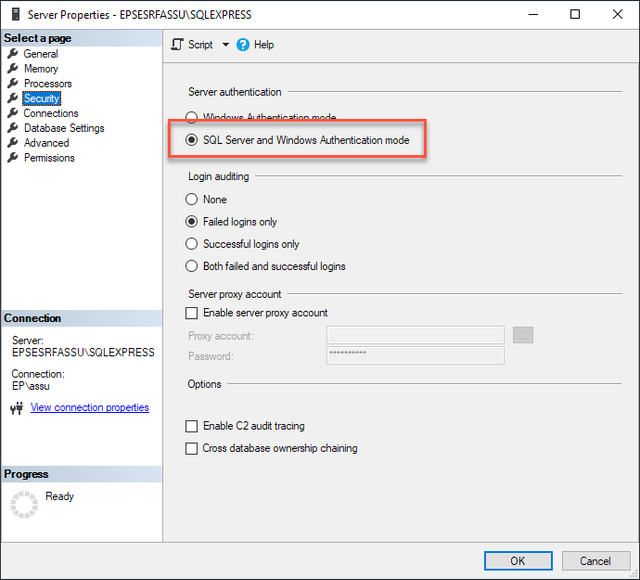Click the Memory page wrench icon
The height and width of the screenshot is (580, 640).
pos(13,68)
